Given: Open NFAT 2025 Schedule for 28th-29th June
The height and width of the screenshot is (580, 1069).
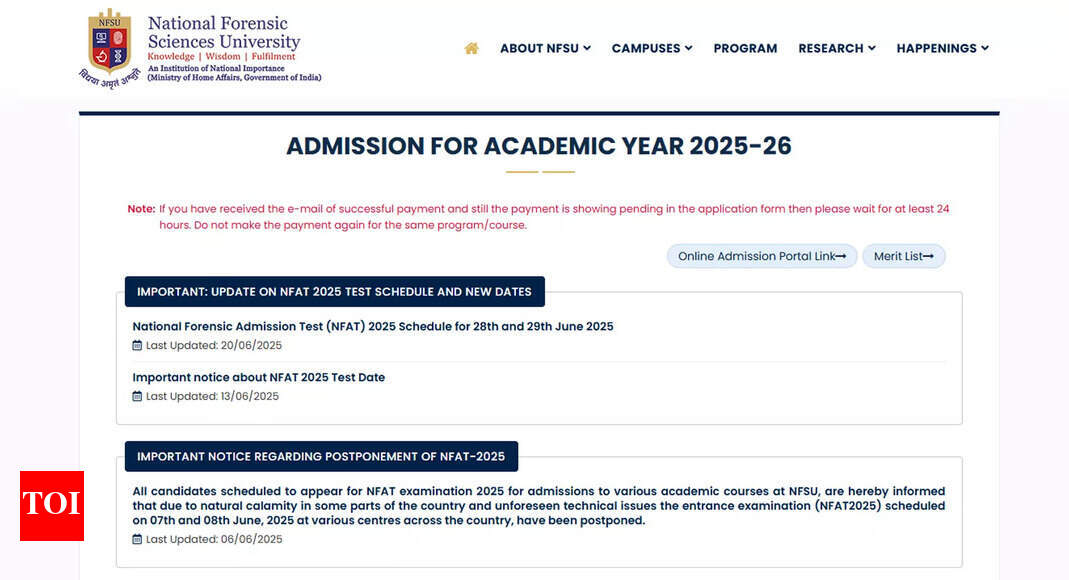Looking at the screenshot, I should [x=373, y=327].
